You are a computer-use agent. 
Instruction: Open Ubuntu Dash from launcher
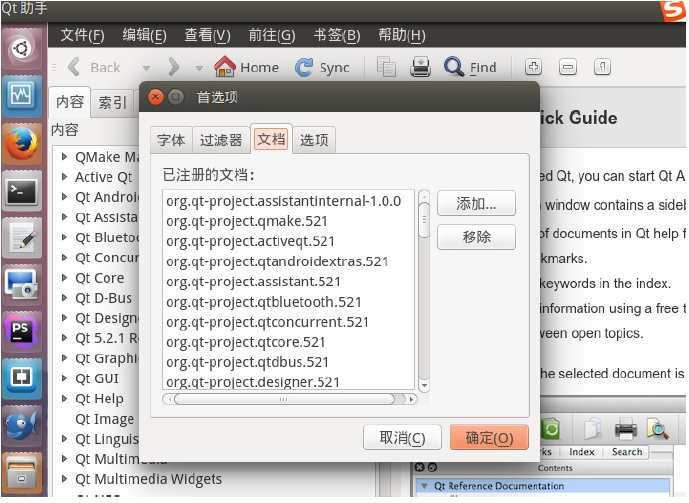(x=22, y=48)
